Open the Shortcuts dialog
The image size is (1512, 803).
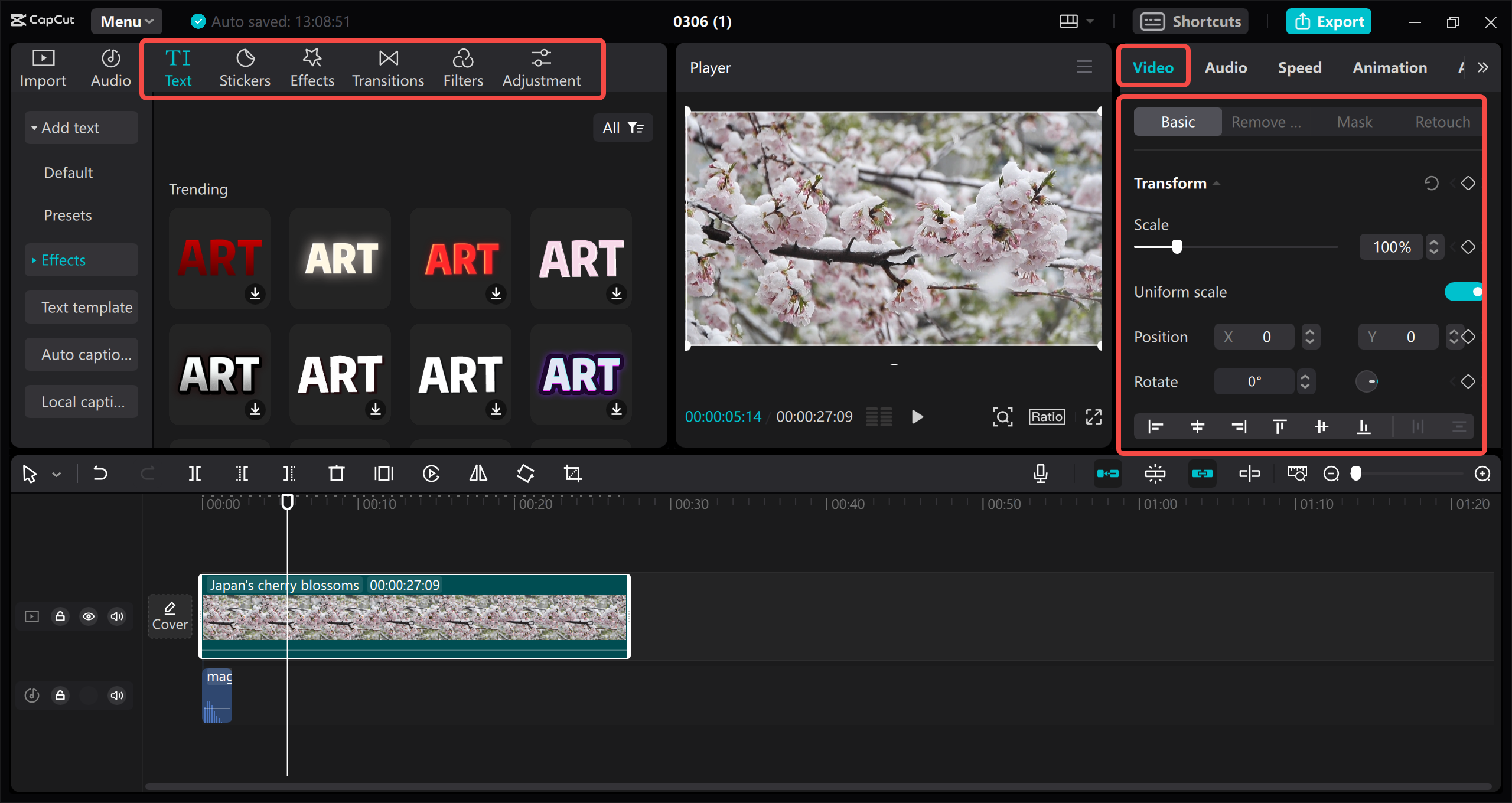pos(1191,21)
